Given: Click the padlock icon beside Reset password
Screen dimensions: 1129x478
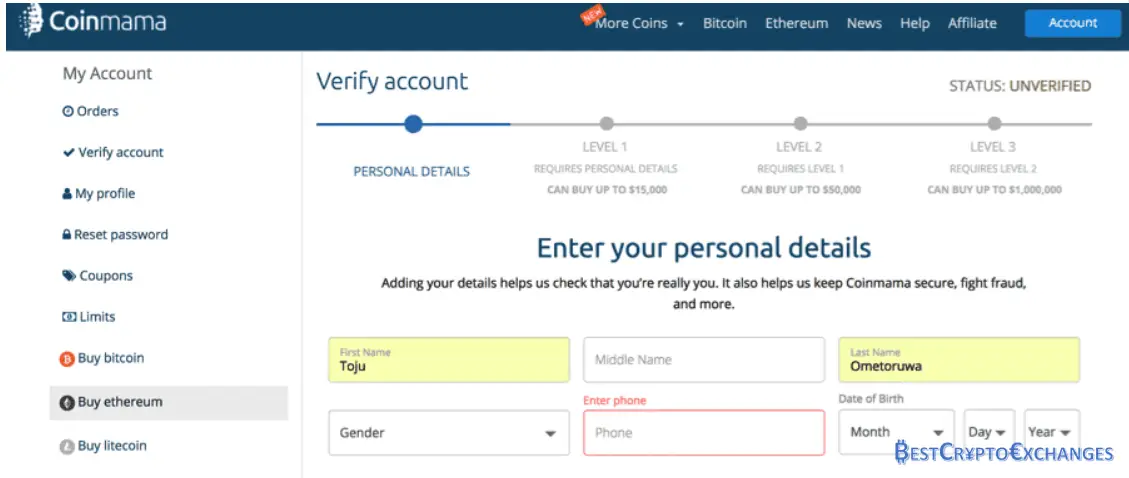Looking at the screenshot, I should tap(67, 235).
